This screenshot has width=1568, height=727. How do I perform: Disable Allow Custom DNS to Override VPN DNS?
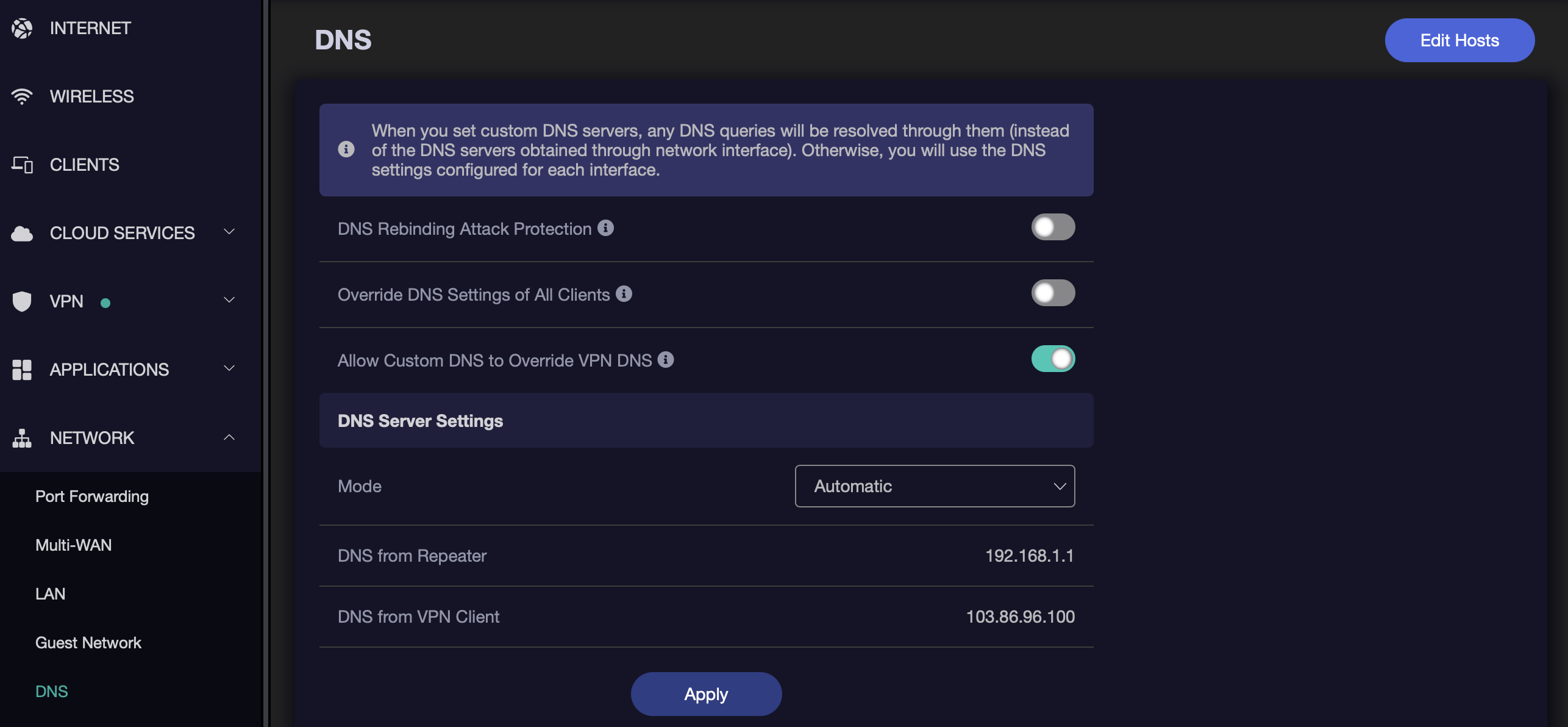click(1053, 359)
